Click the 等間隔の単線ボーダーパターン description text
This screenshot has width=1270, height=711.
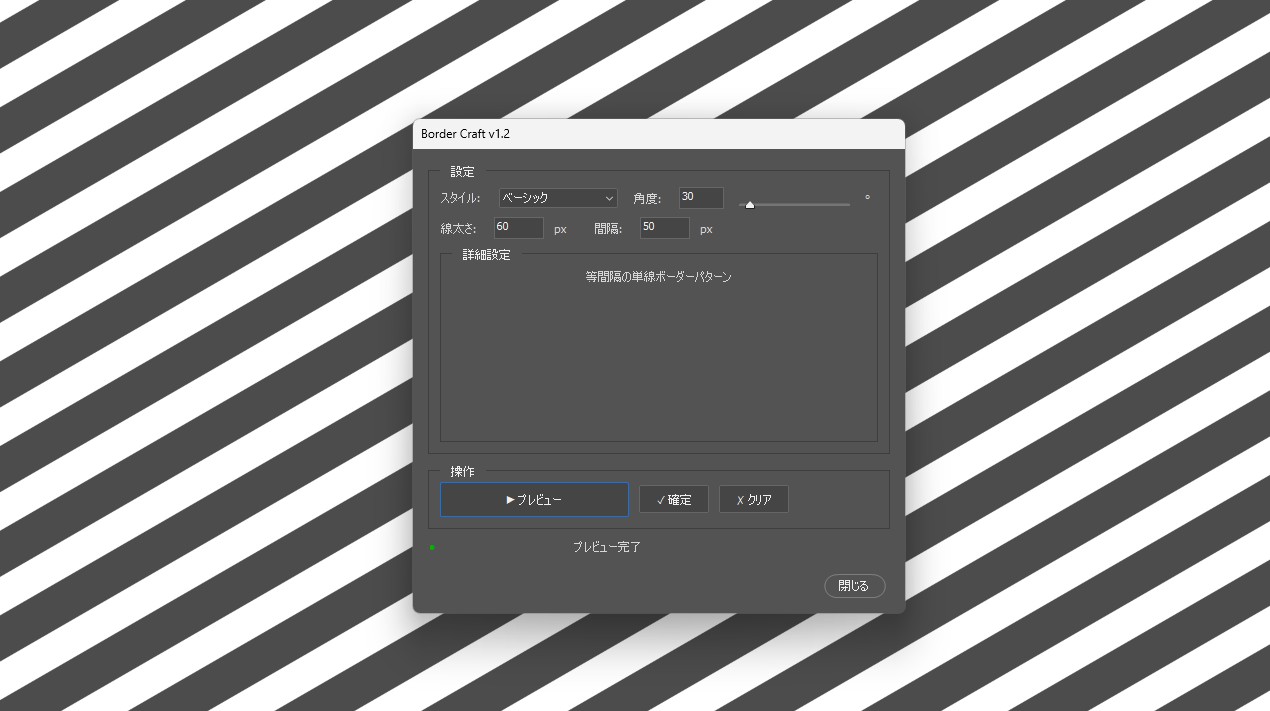coord(658,277)
